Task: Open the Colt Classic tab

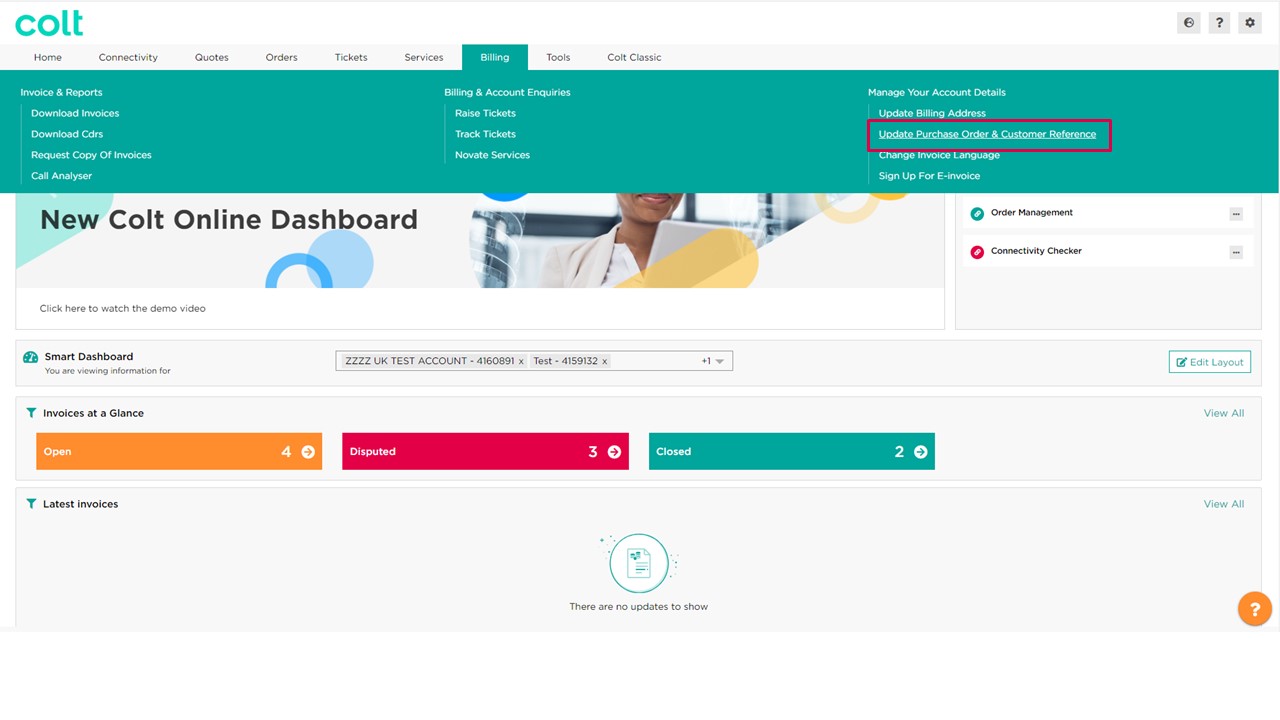Action: pyautogui.click(x=633, y=57)
